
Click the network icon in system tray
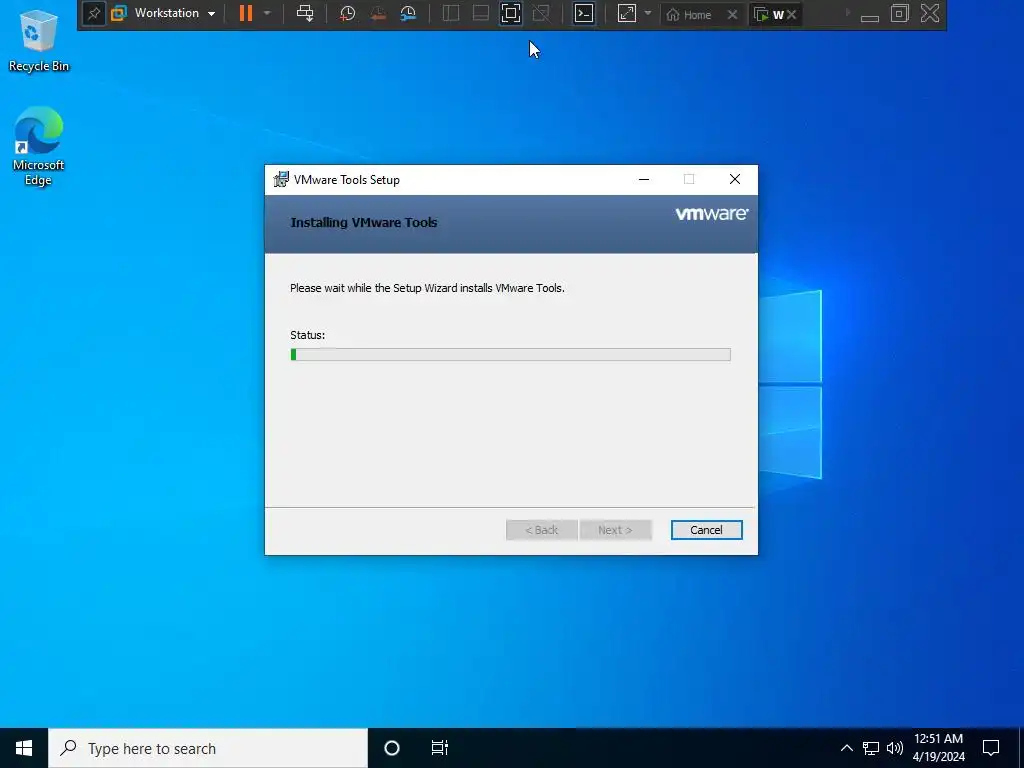coord(871,748)
